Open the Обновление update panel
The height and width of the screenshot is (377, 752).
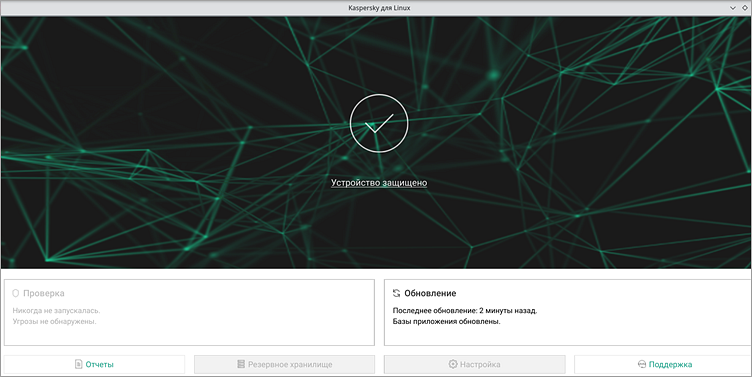pyautogui.click(x=568, y=312)
